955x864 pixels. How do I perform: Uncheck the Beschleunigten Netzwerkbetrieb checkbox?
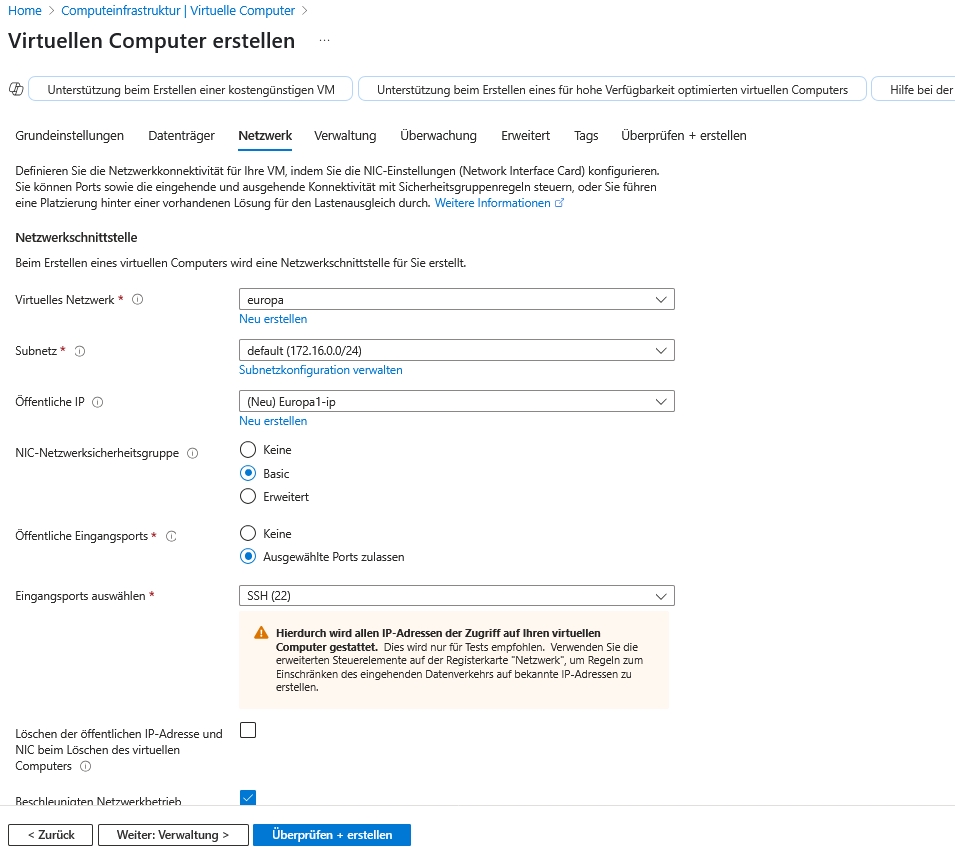pyautogui.click(x=248, y=797)
